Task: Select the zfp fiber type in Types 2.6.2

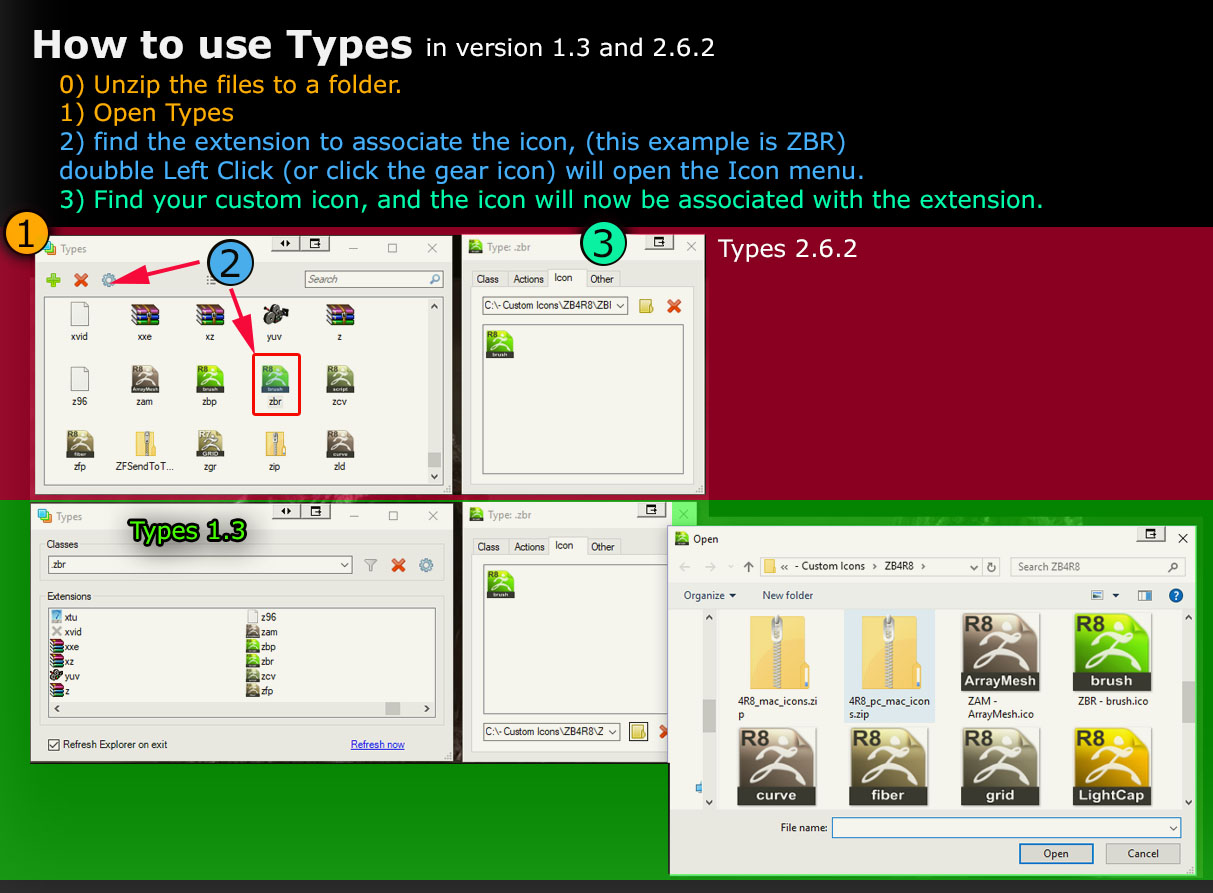Action: [80, 451]
